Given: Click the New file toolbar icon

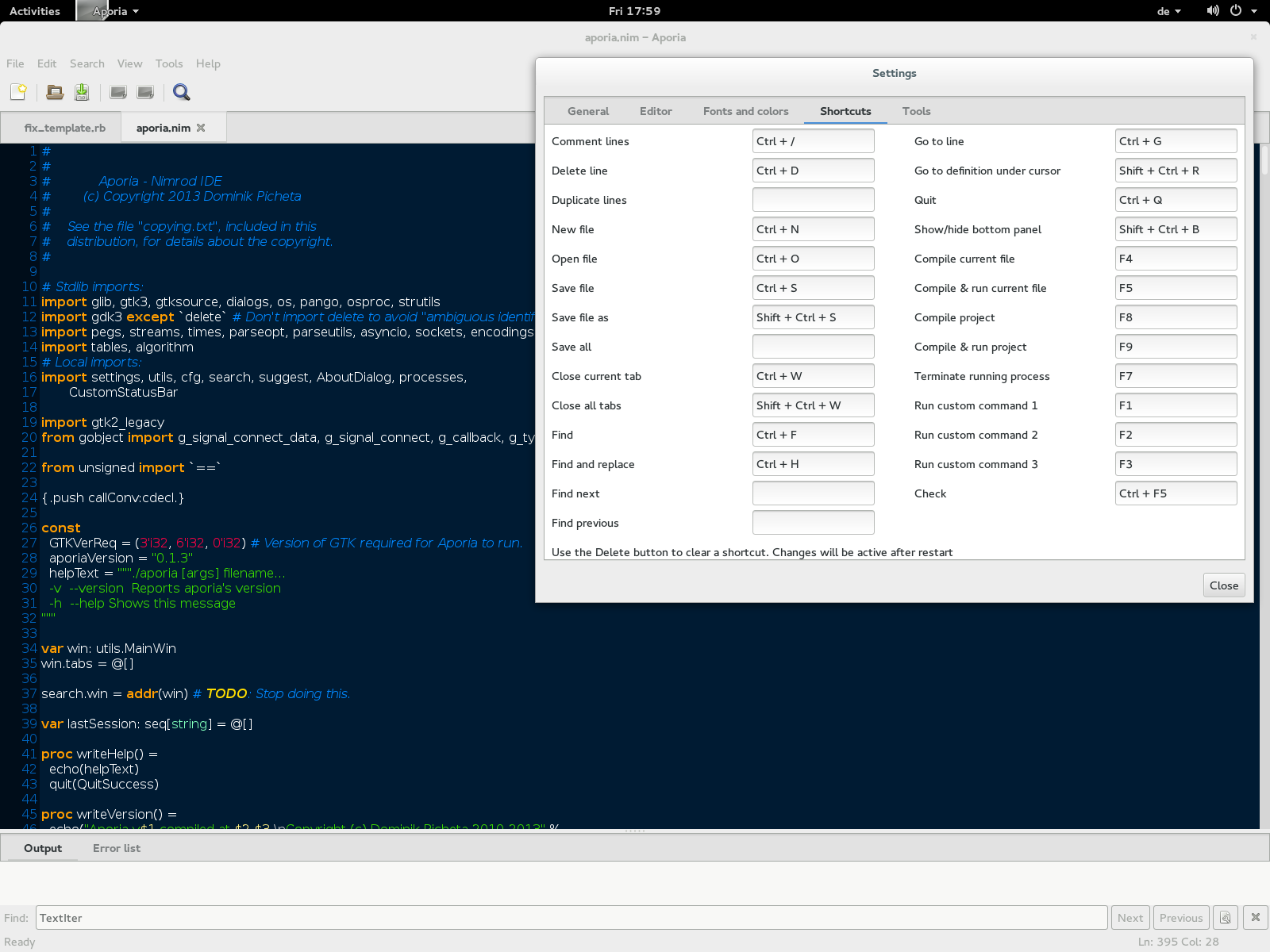Looking at the screenshot, I should point(18,92).
